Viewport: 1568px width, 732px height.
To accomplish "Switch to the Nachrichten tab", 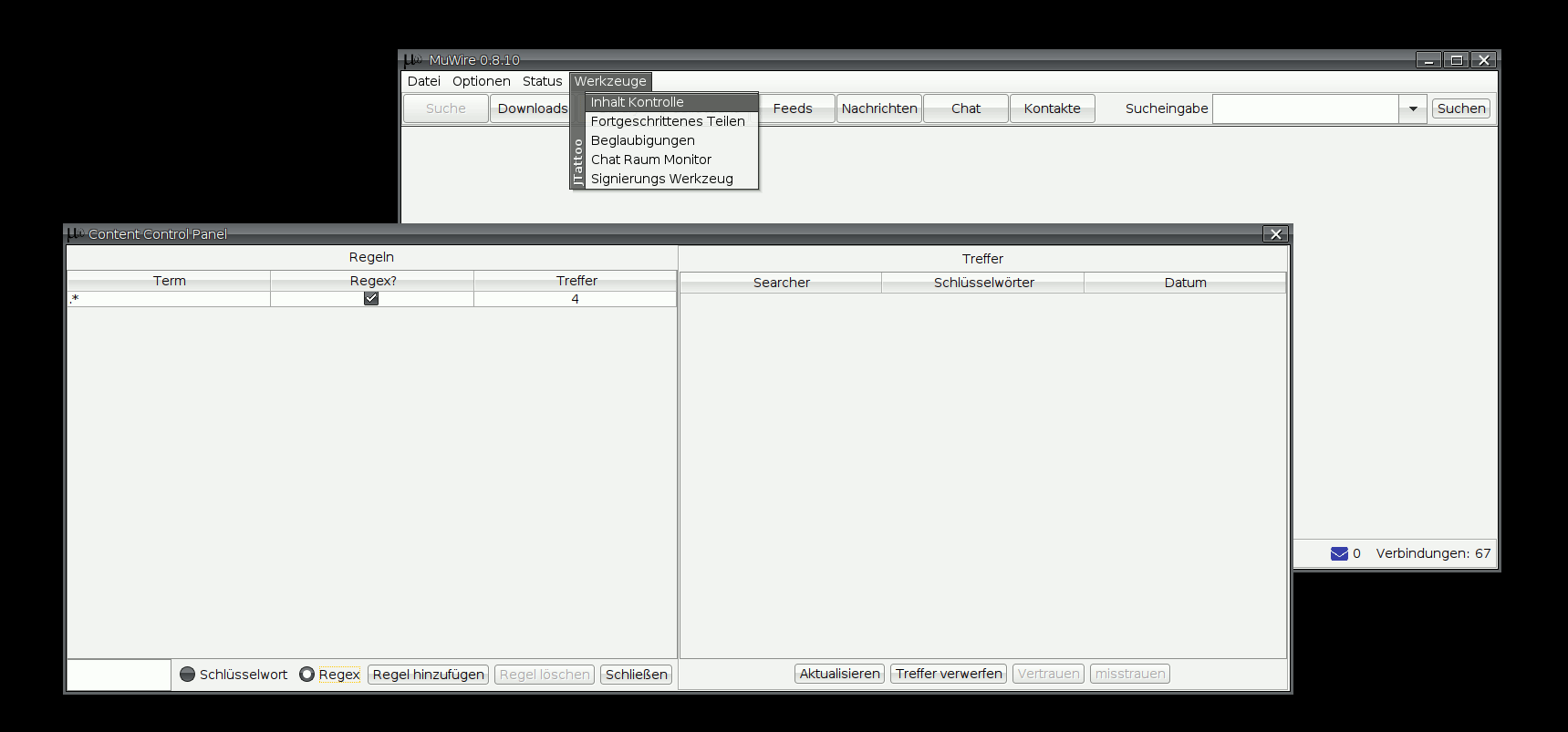I will click(879, 108).
